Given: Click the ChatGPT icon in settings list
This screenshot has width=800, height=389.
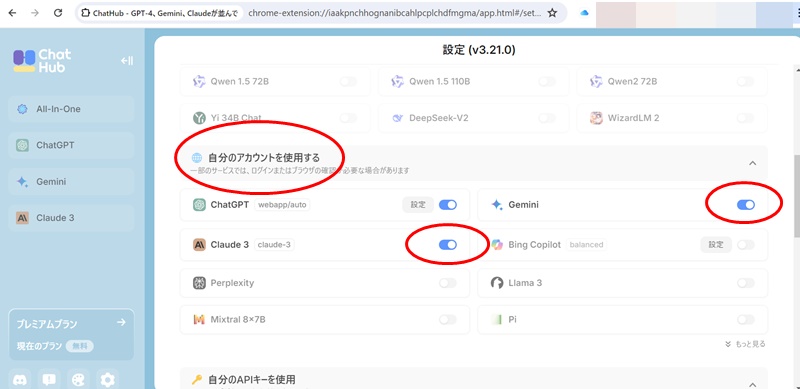Looking at the screenshot, I should (x=199, y=205).
